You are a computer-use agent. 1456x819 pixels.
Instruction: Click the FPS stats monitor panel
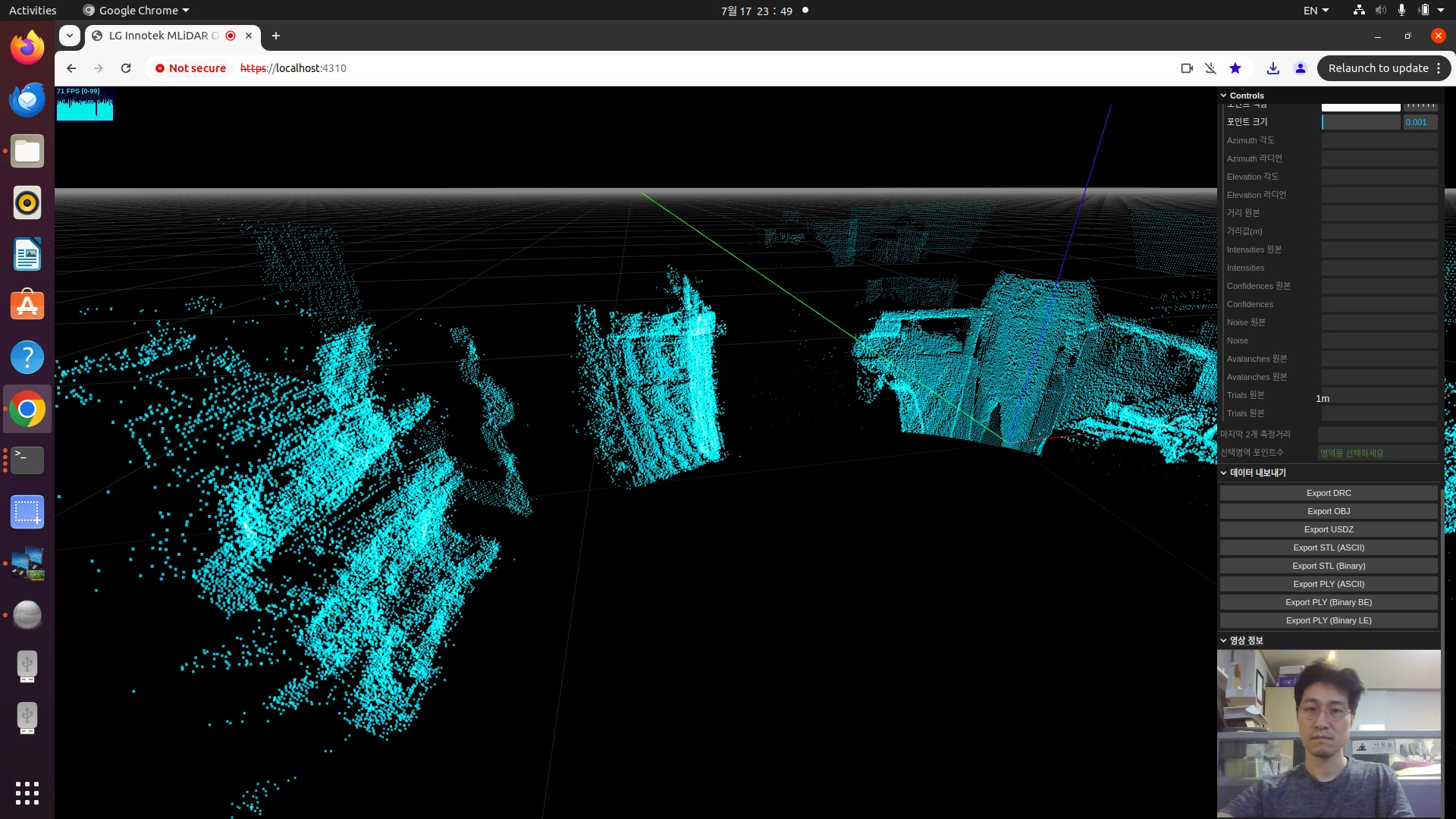tap(85, 104)
